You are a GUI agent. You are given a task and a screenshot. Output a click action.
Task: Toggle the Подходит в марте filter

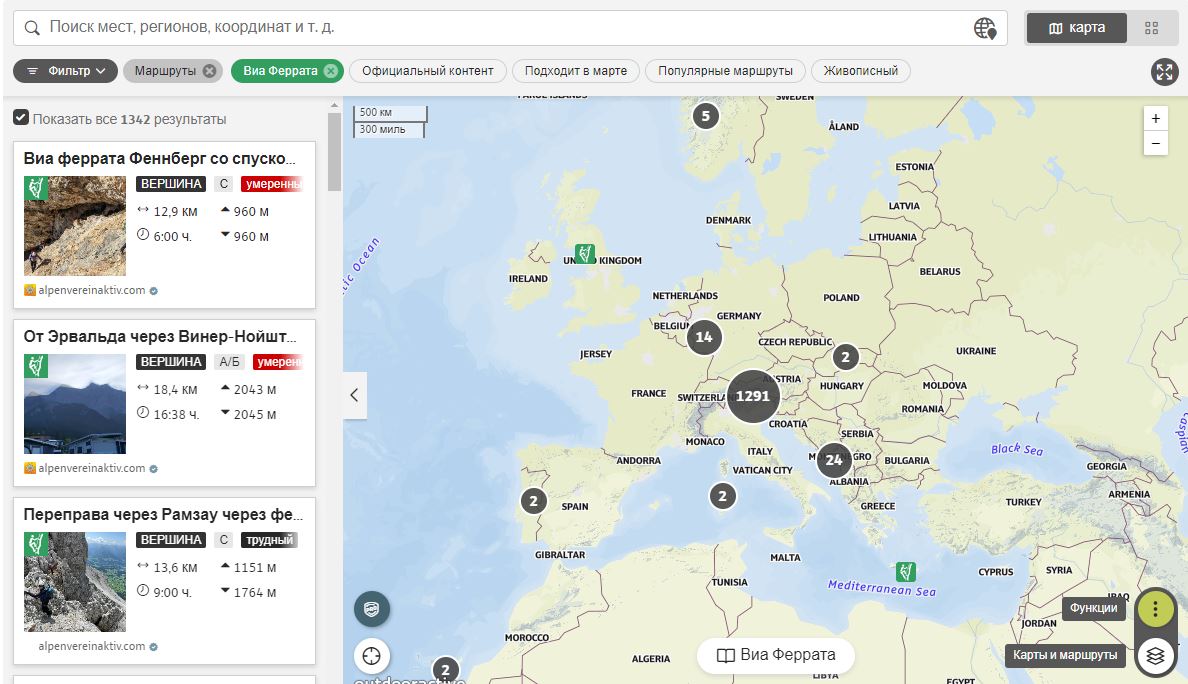point(576,70)
